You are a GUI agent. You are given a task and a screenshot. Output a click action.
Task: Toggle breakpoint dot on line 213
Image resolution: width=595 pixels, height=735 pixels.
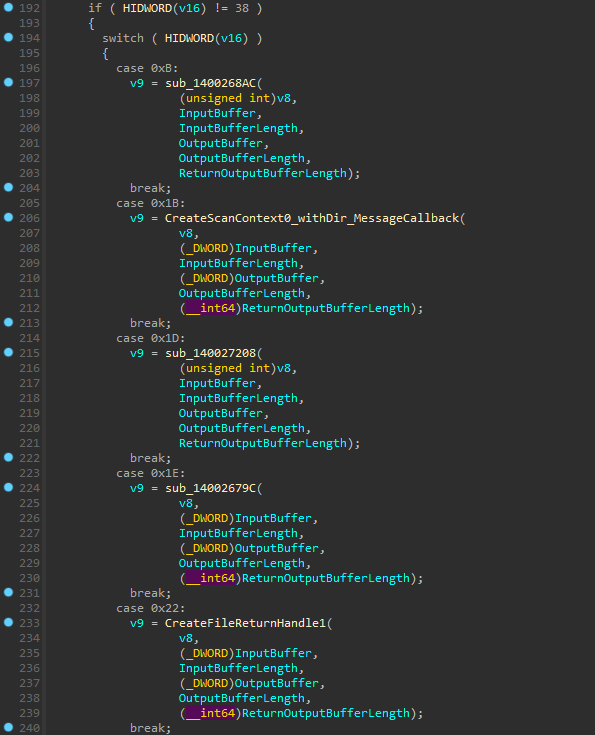(8, 322)
